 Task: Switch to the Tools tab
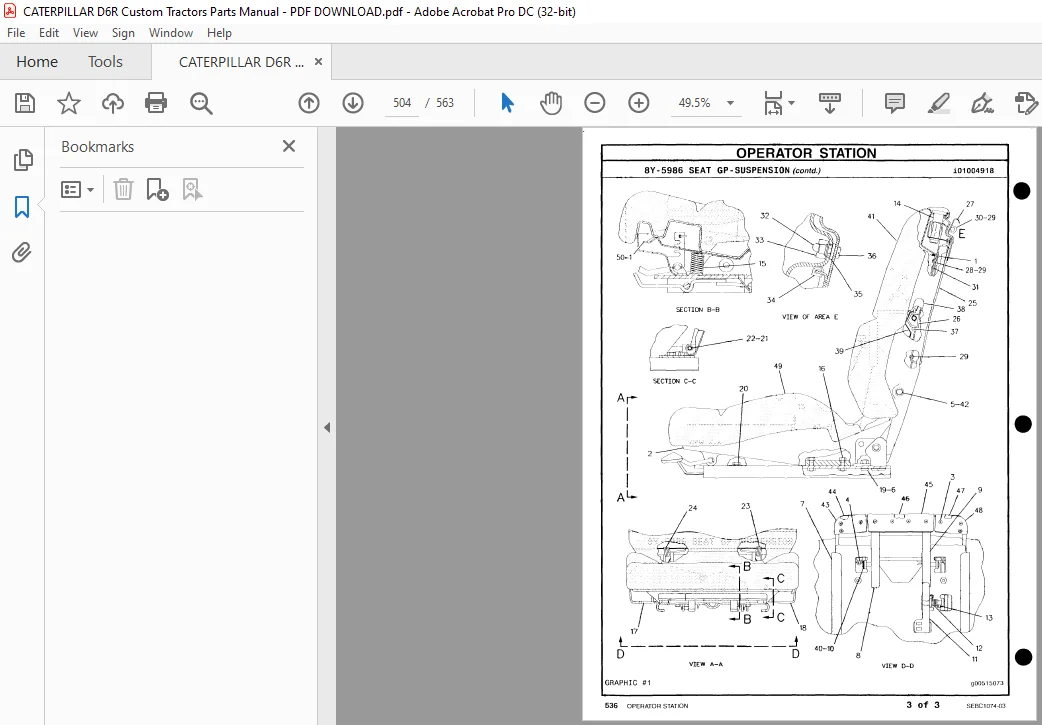[105, 62]
